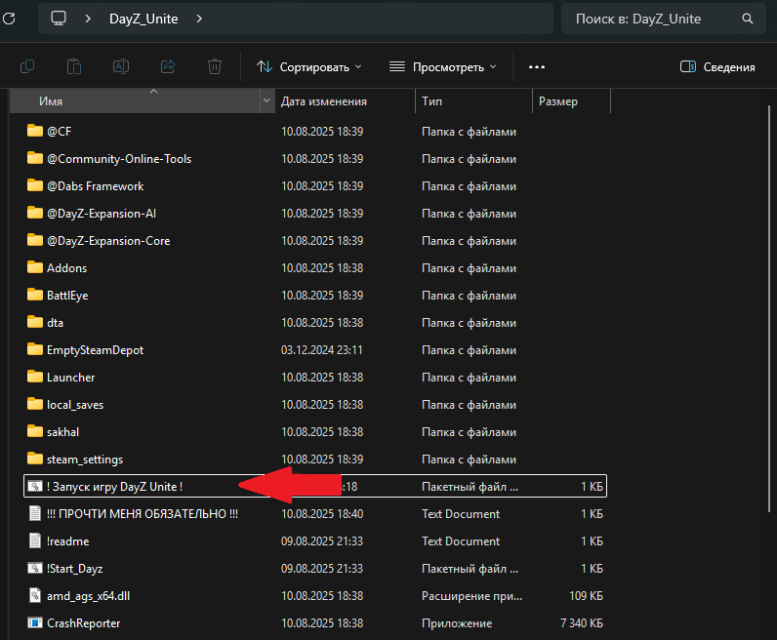Click the Delete trash icon

215,66
